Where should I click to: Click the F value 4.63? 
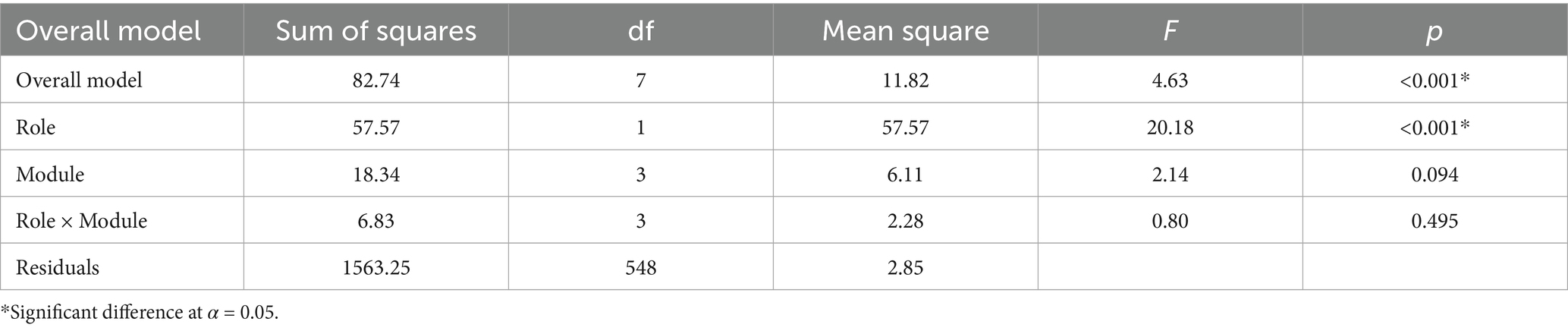coord(1170,80)
